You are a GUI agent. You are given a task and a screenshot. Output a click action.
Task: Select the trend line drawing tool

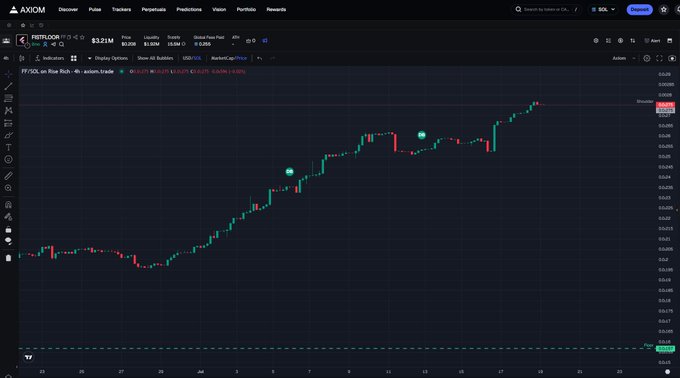[x=8, y=86]
